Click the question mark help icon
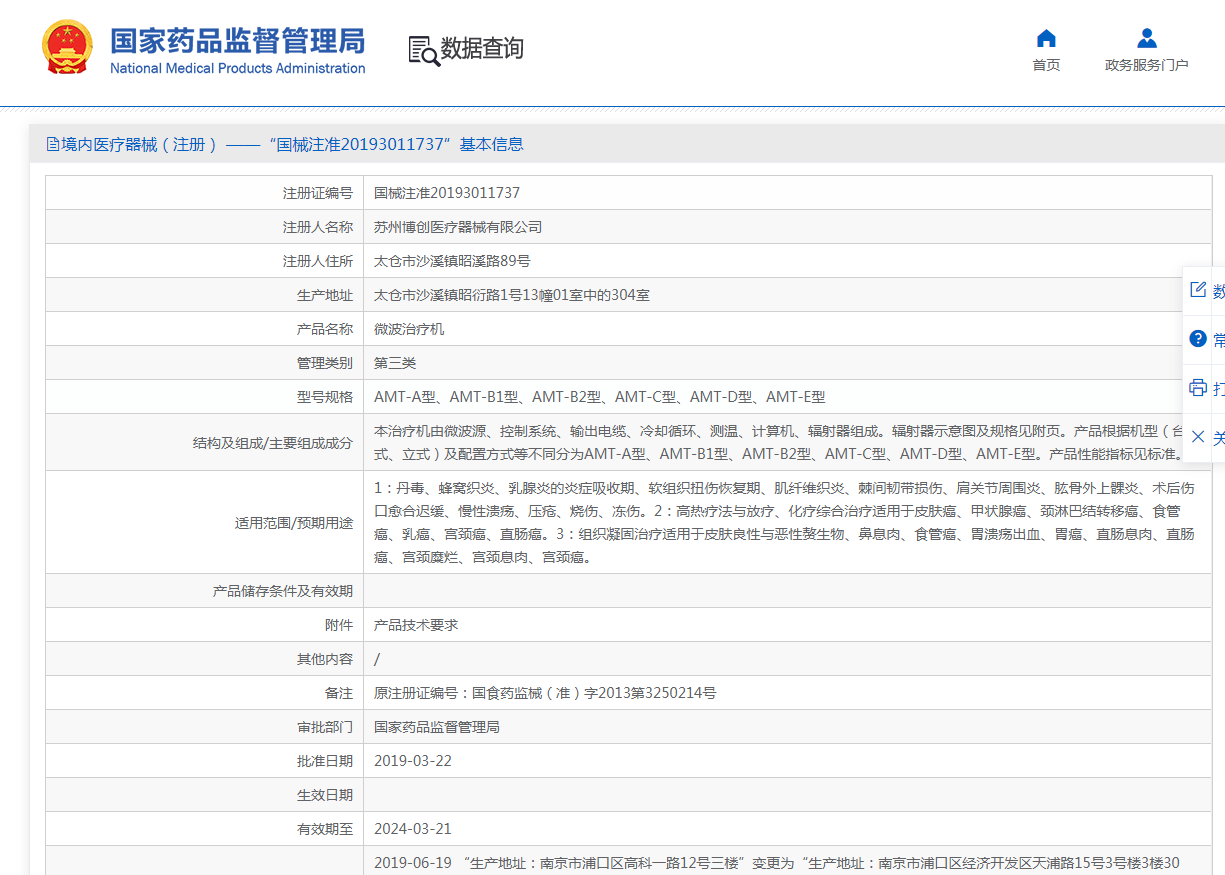This screenshot has height=875, width=1225. pos(1198,339)
